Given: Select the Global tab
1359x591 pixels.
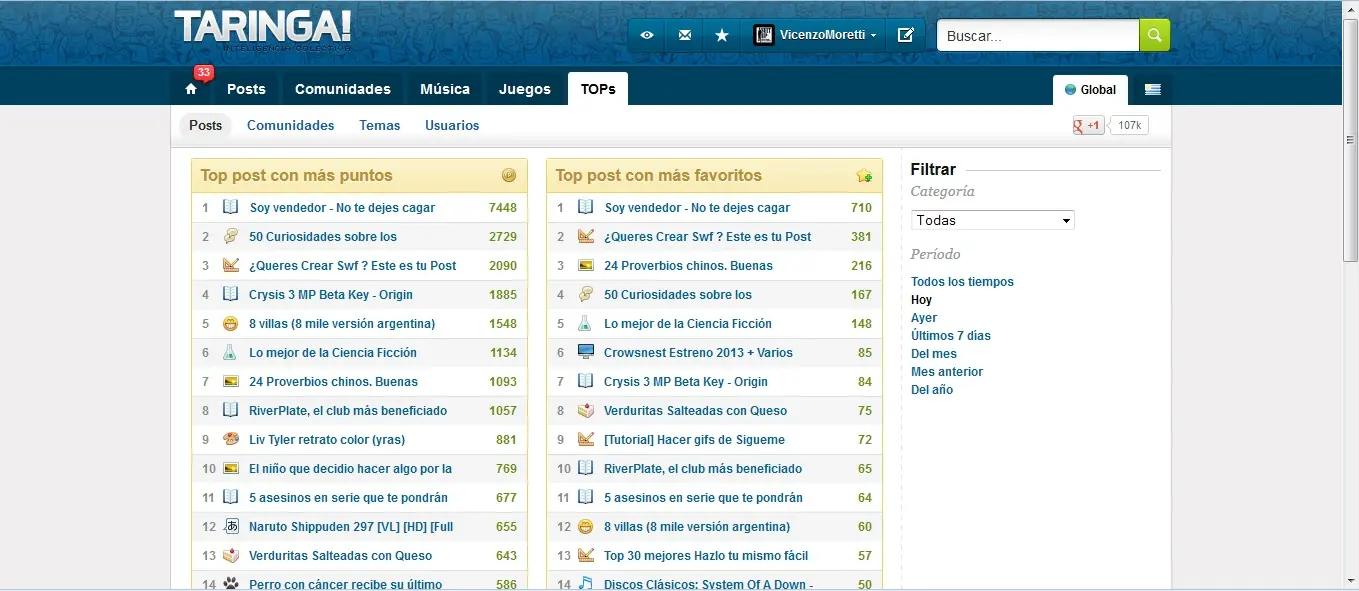Looking at the screenshot, I should (1090, 89).
